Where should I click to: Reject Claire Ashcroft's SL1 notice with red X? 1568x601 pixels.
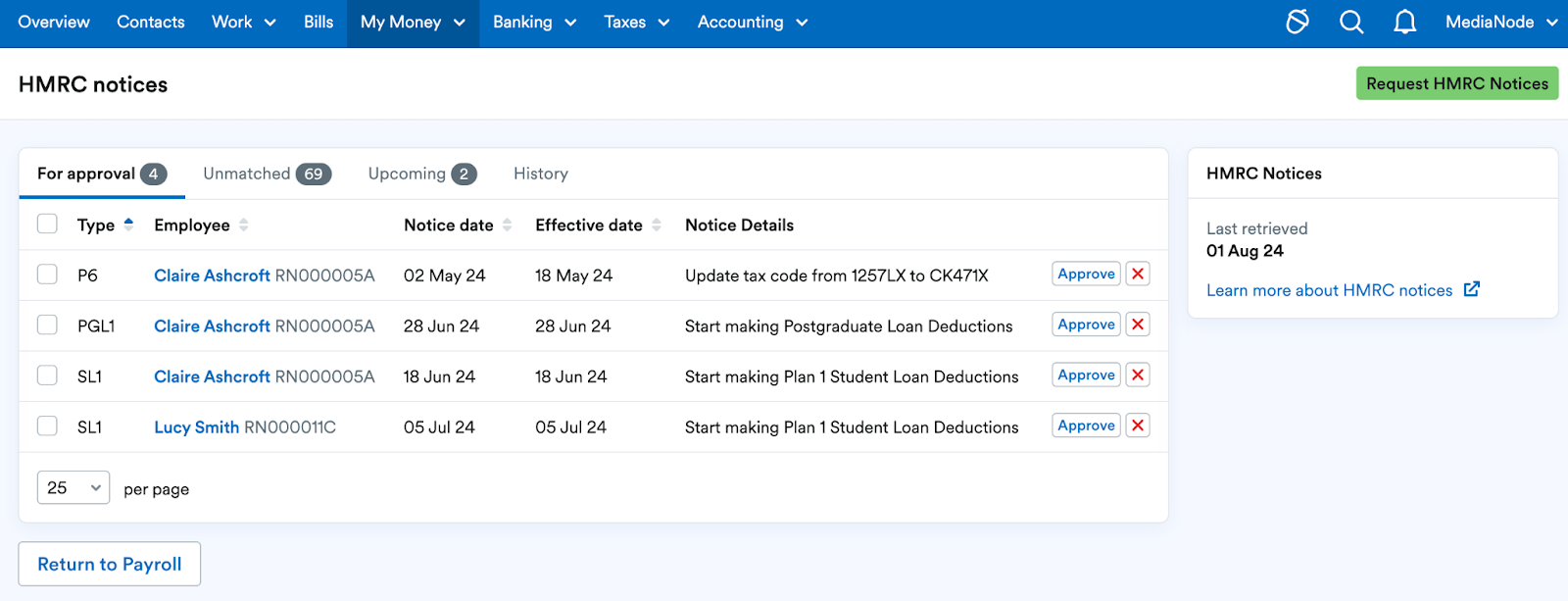coord(1138,376)
